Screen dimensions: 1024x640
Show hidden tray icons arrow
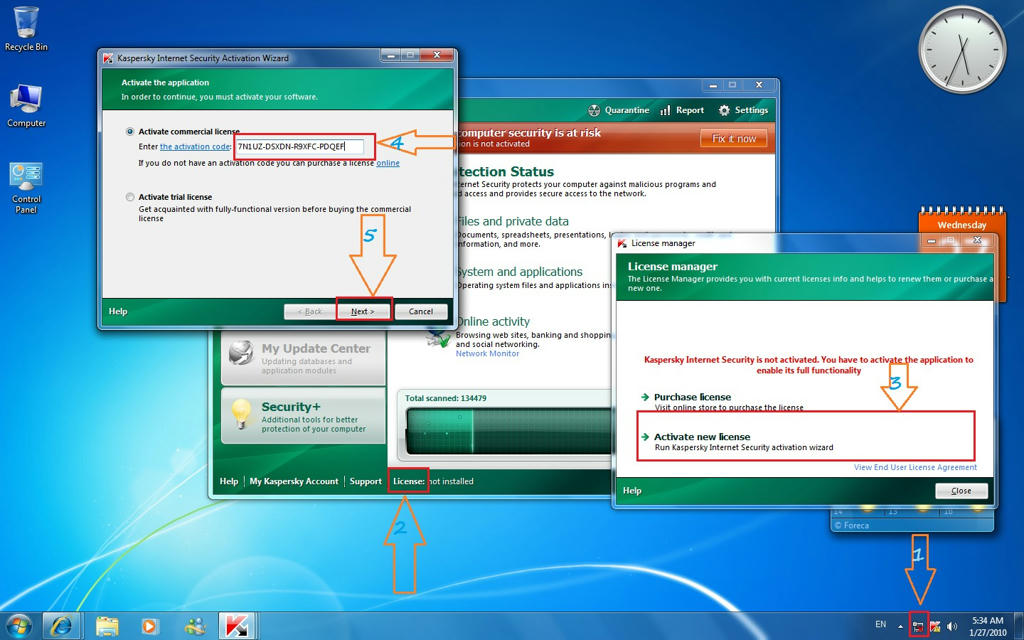900,626
